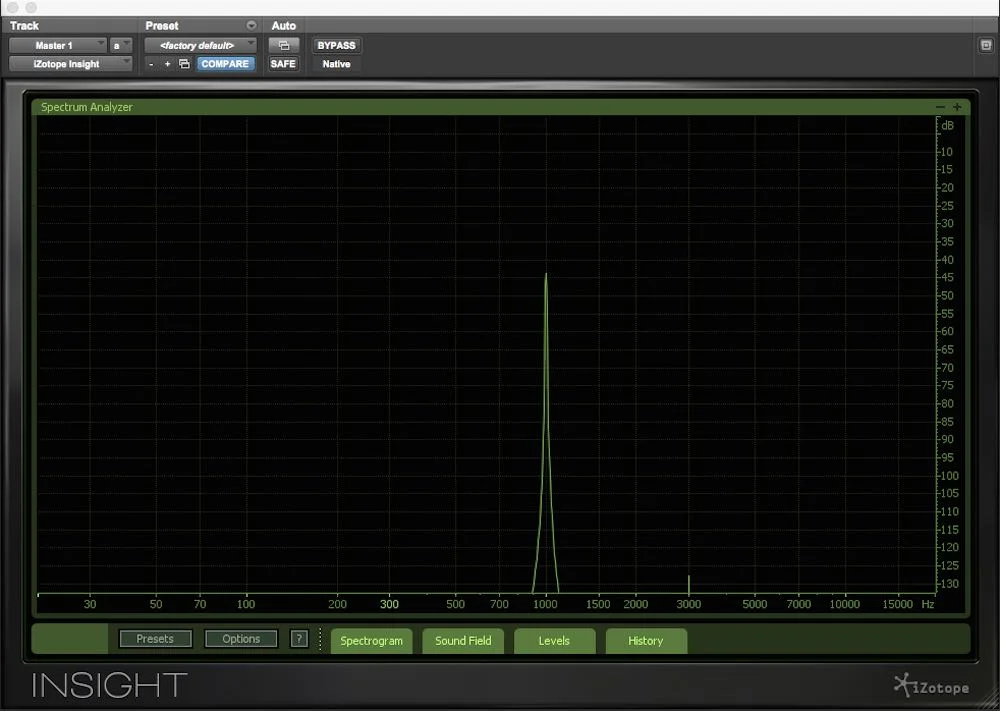Click the Auto header label
Screen dimensions: 1000x711
point(284,26)
